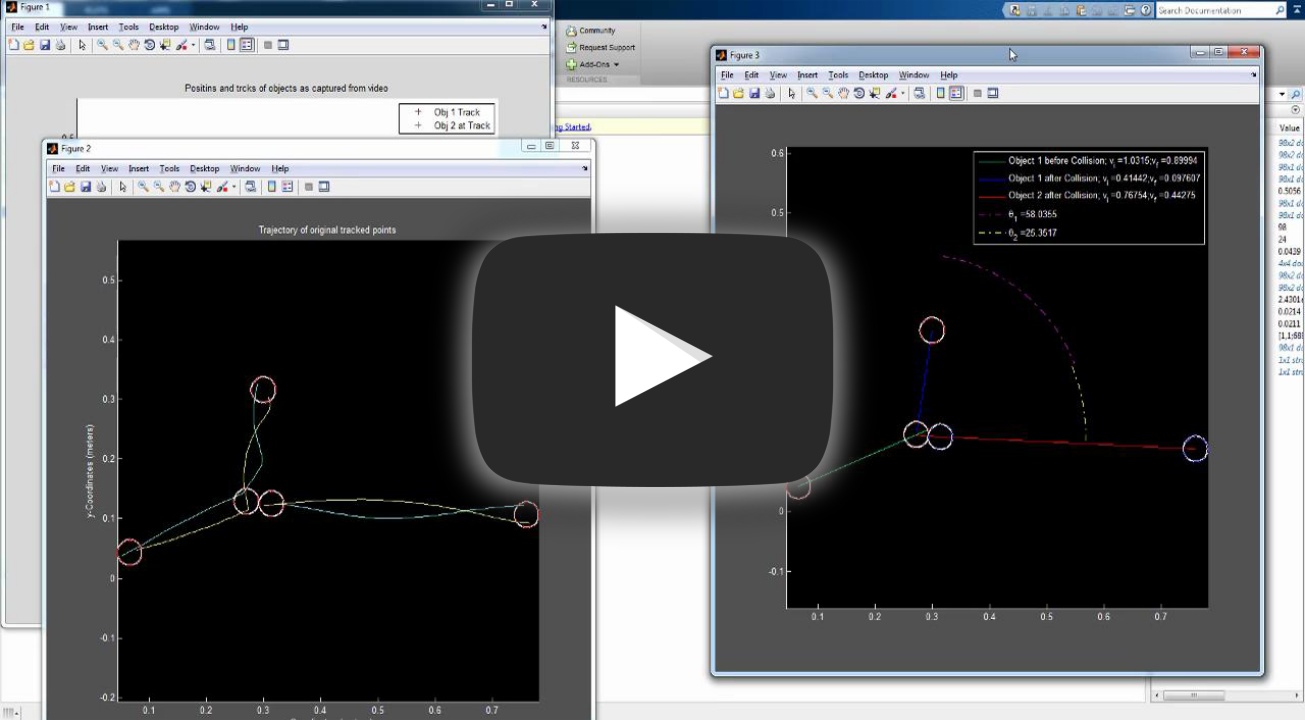Screen dimensions: 1305x720
Task: Activate Zoom Out tool in Figure 1
Action: pos(118,45)
